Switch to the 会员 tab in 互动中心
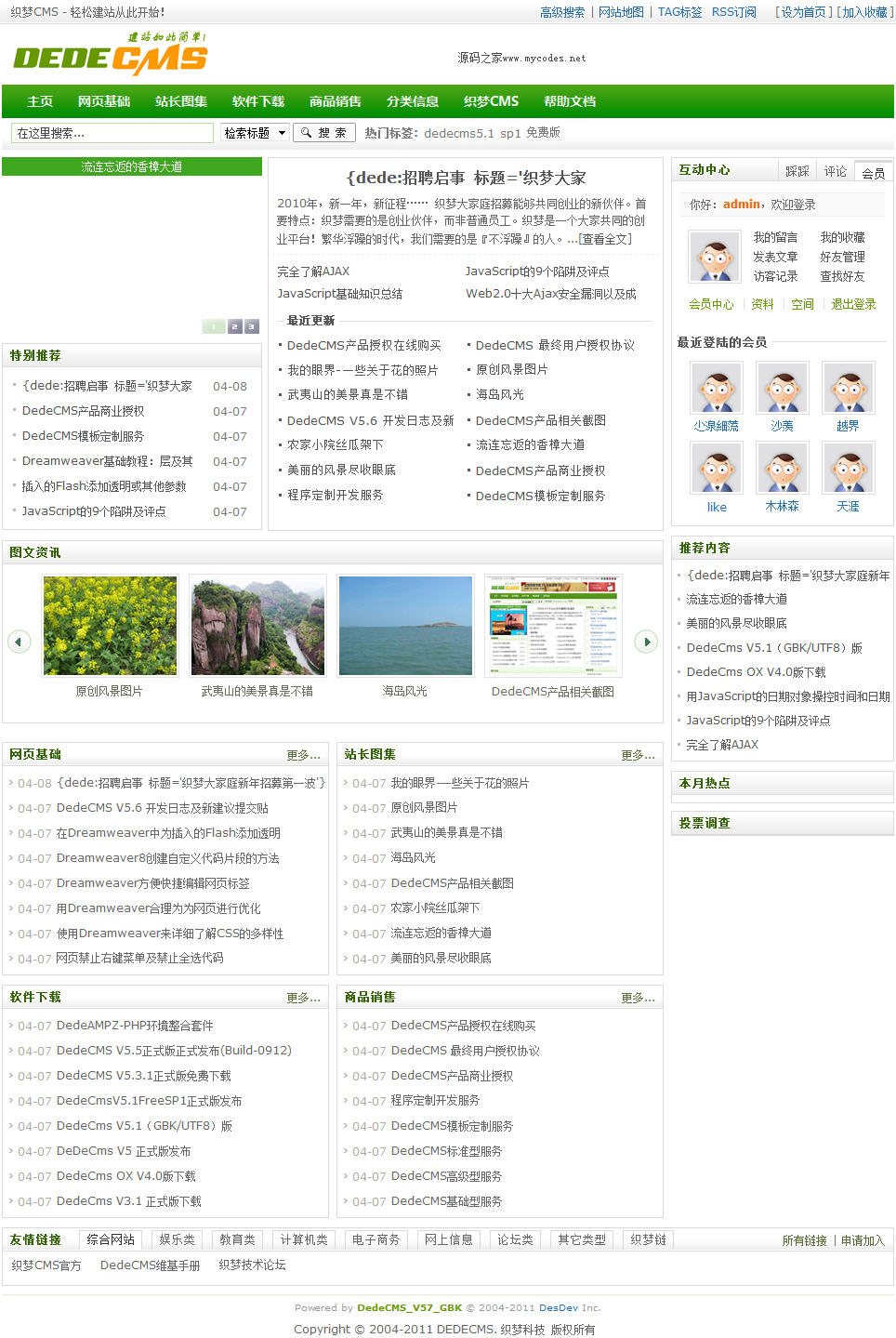This screenshot has width=896, height=1338. 873,172
